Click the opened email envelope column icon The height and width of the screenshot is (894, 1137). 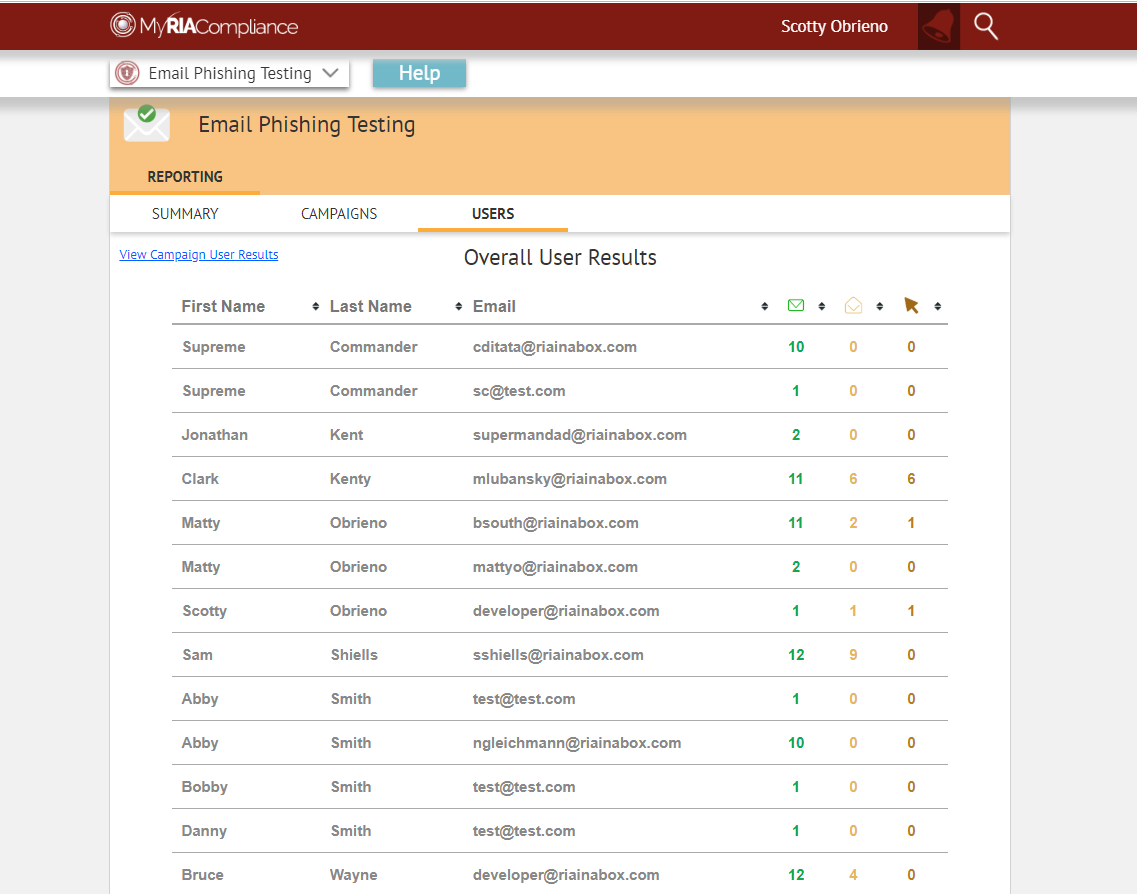(853, 306)
